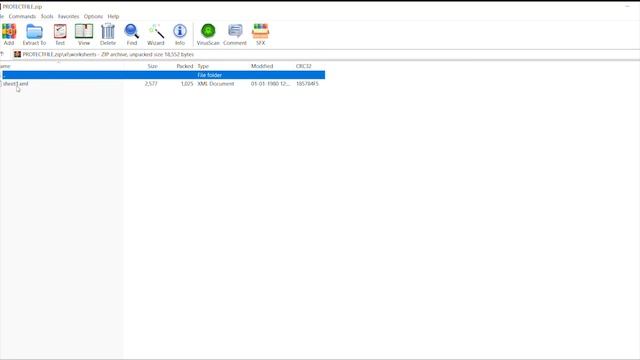Select the sheet1.xml file
640x360 pixels.
click(x=16, y=84)
